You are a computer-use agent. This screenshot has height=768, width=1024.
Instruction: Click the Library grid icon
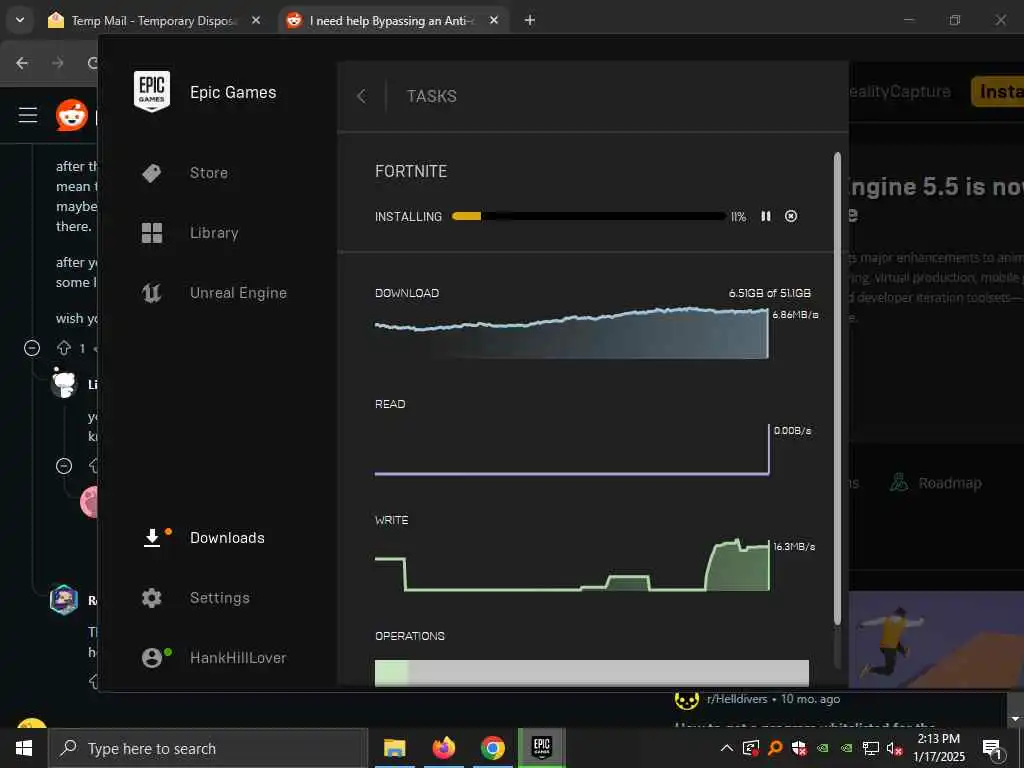(x=152, y=233)
